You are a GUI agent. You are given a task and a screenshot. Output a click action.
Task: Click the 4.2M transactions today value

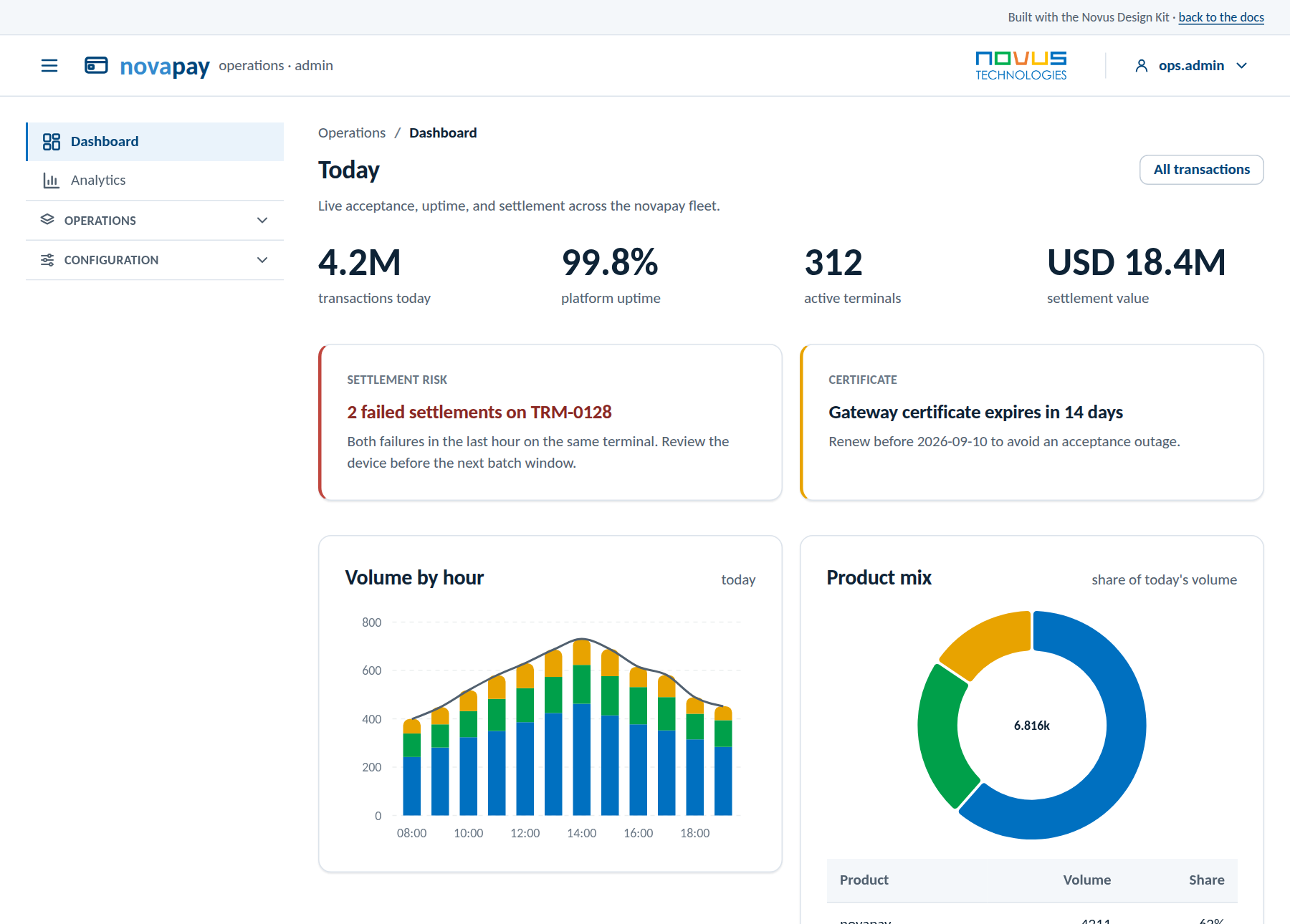(360, 262)
